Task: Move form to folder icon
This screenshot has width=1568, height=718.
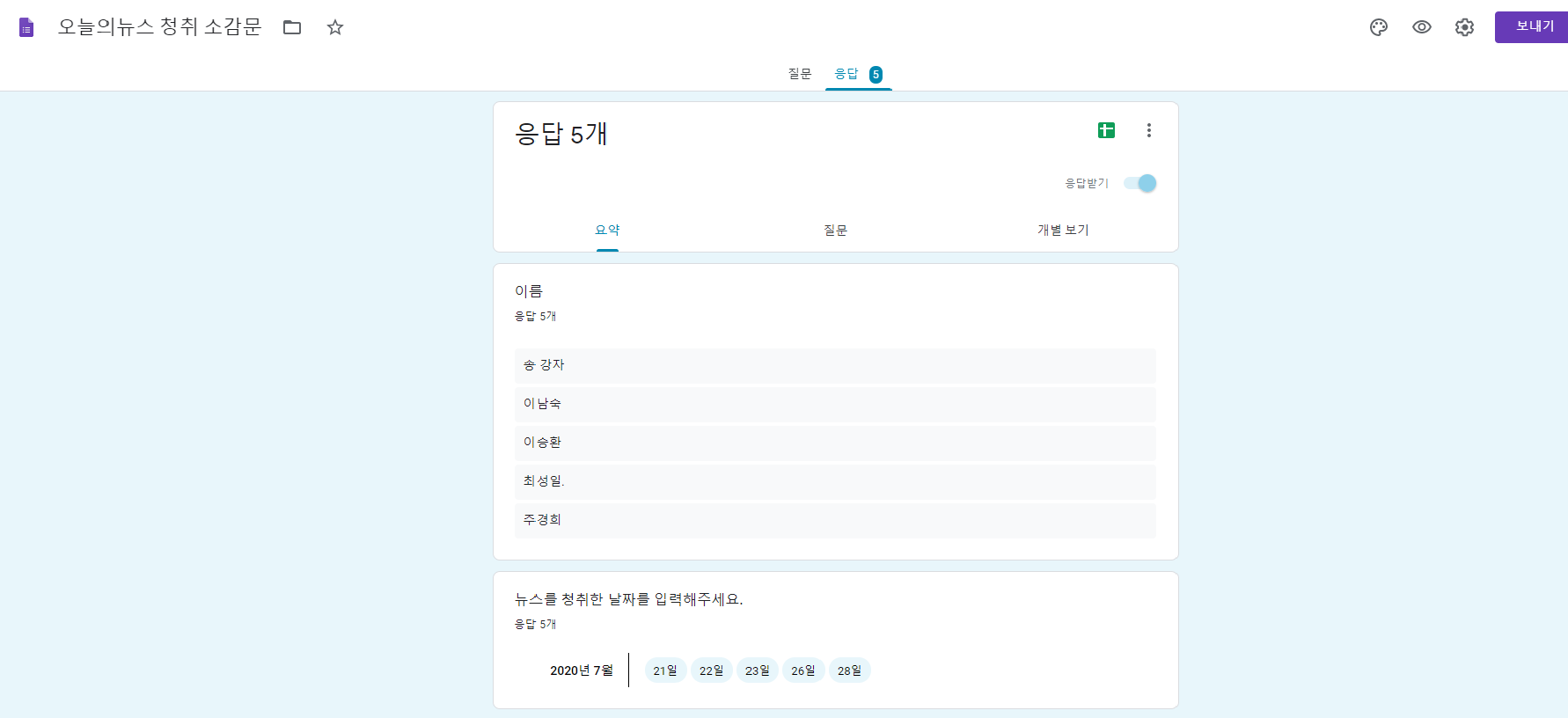Action: 292,27
